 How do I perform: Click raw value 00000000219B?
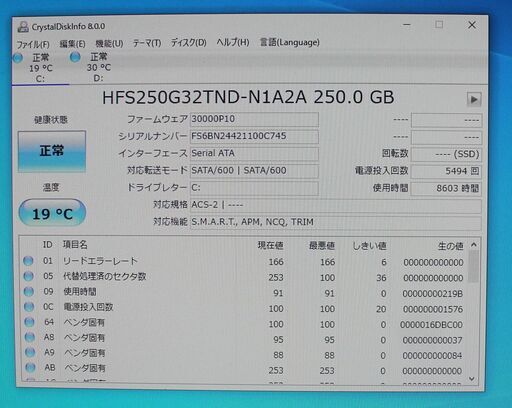tap(432, 294)
